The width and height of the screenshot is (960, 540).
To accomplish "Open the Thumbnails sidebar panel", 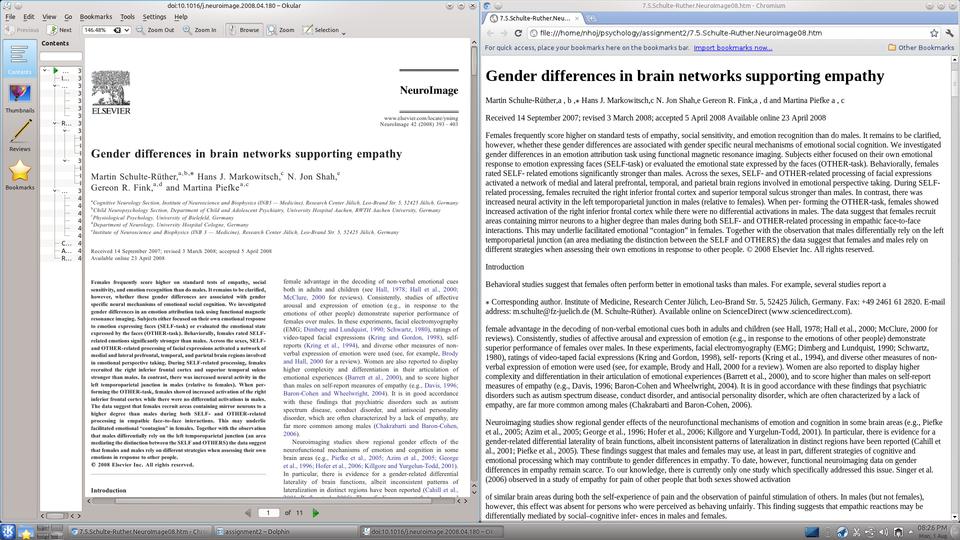I will coord(19,98).
